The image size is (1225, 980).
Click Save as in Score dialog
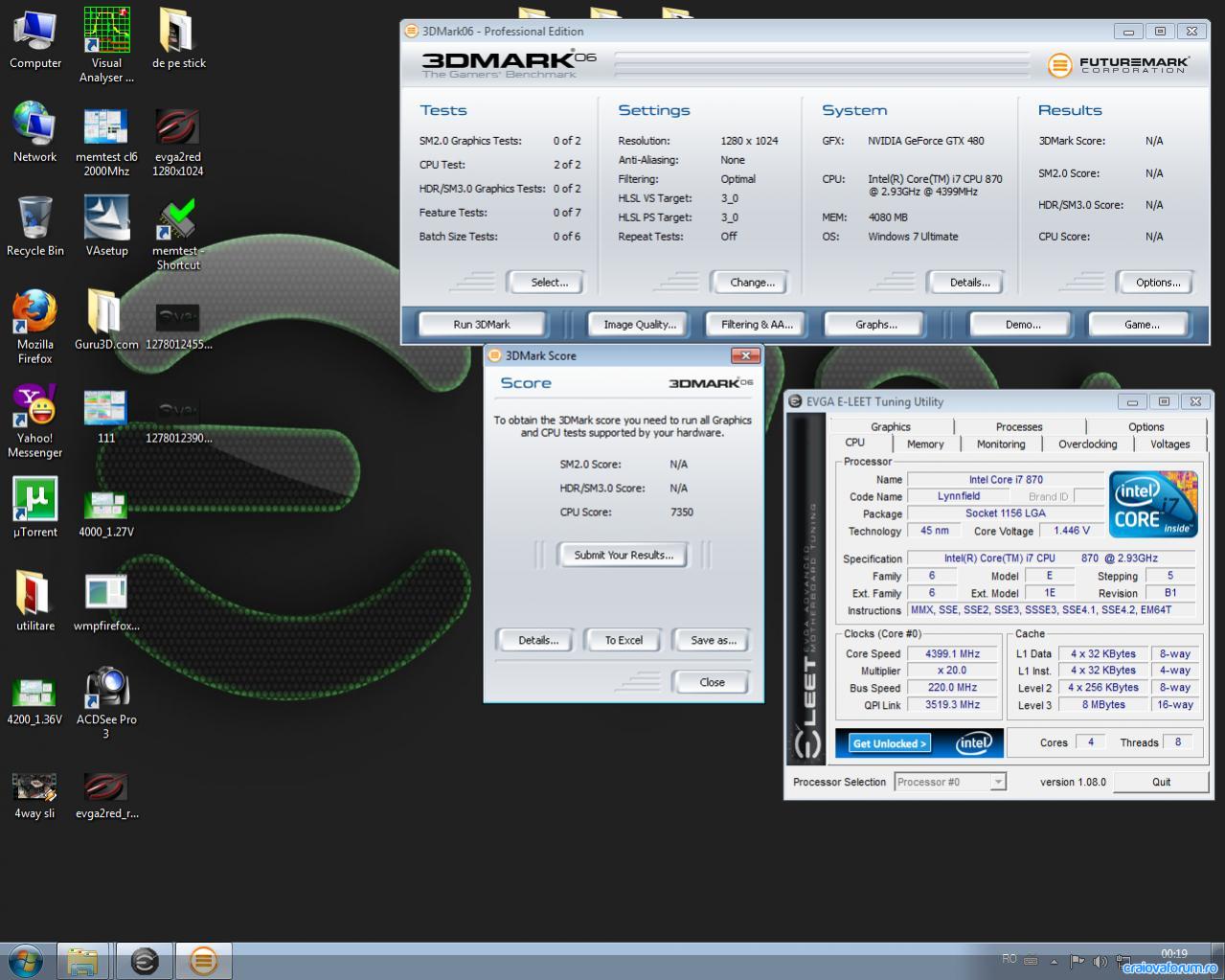(x=714, y=640)
